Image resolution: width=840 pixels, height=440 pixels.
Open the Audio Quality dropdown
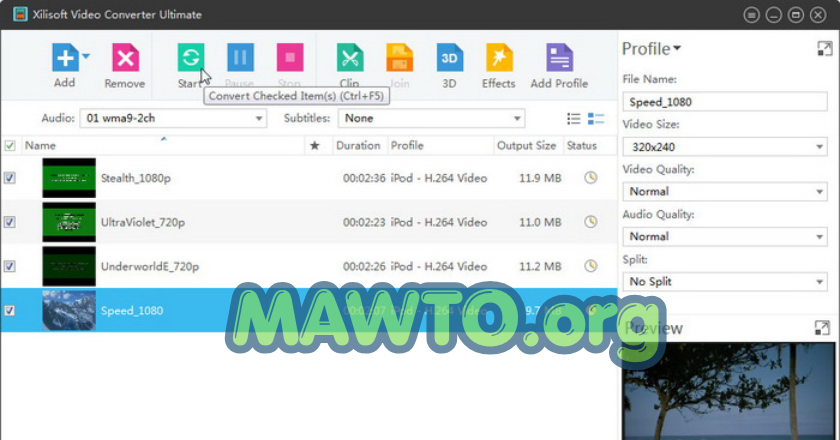[725, 236]
